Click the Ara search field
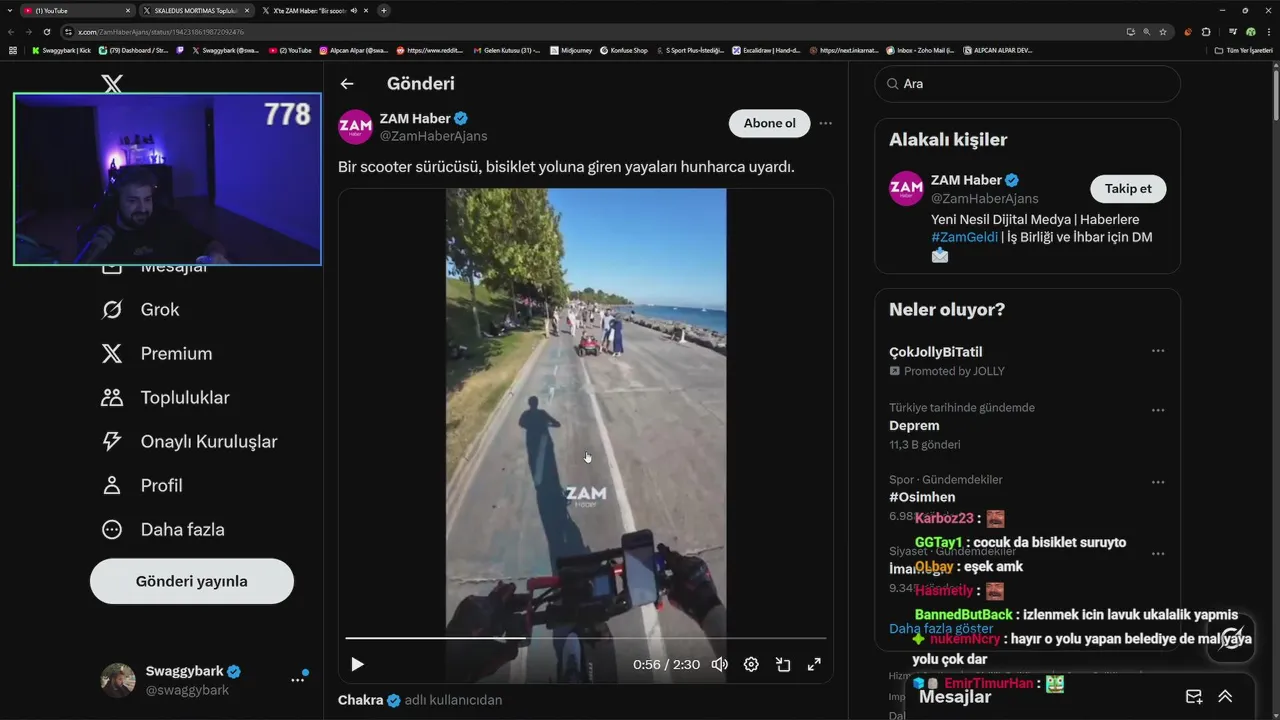Screen dimensions: 1280x720 1027,84
